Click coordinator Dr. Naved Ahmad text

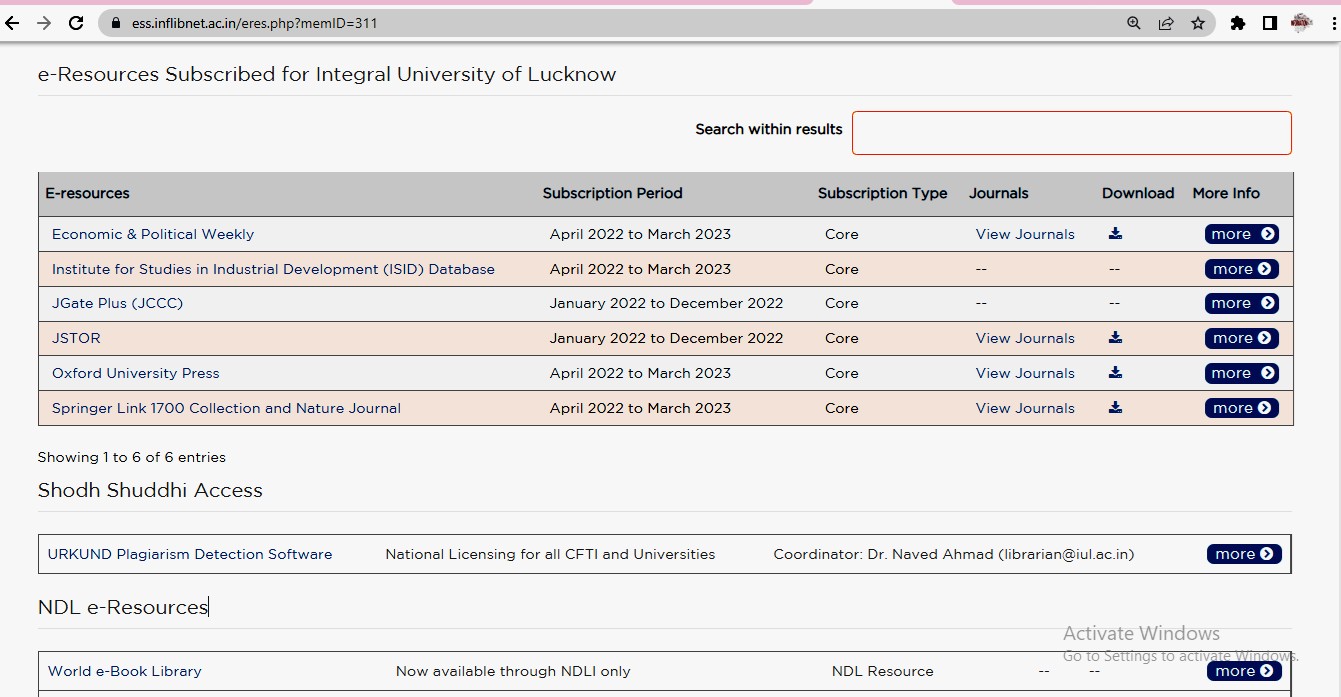[x=954, y=554]
